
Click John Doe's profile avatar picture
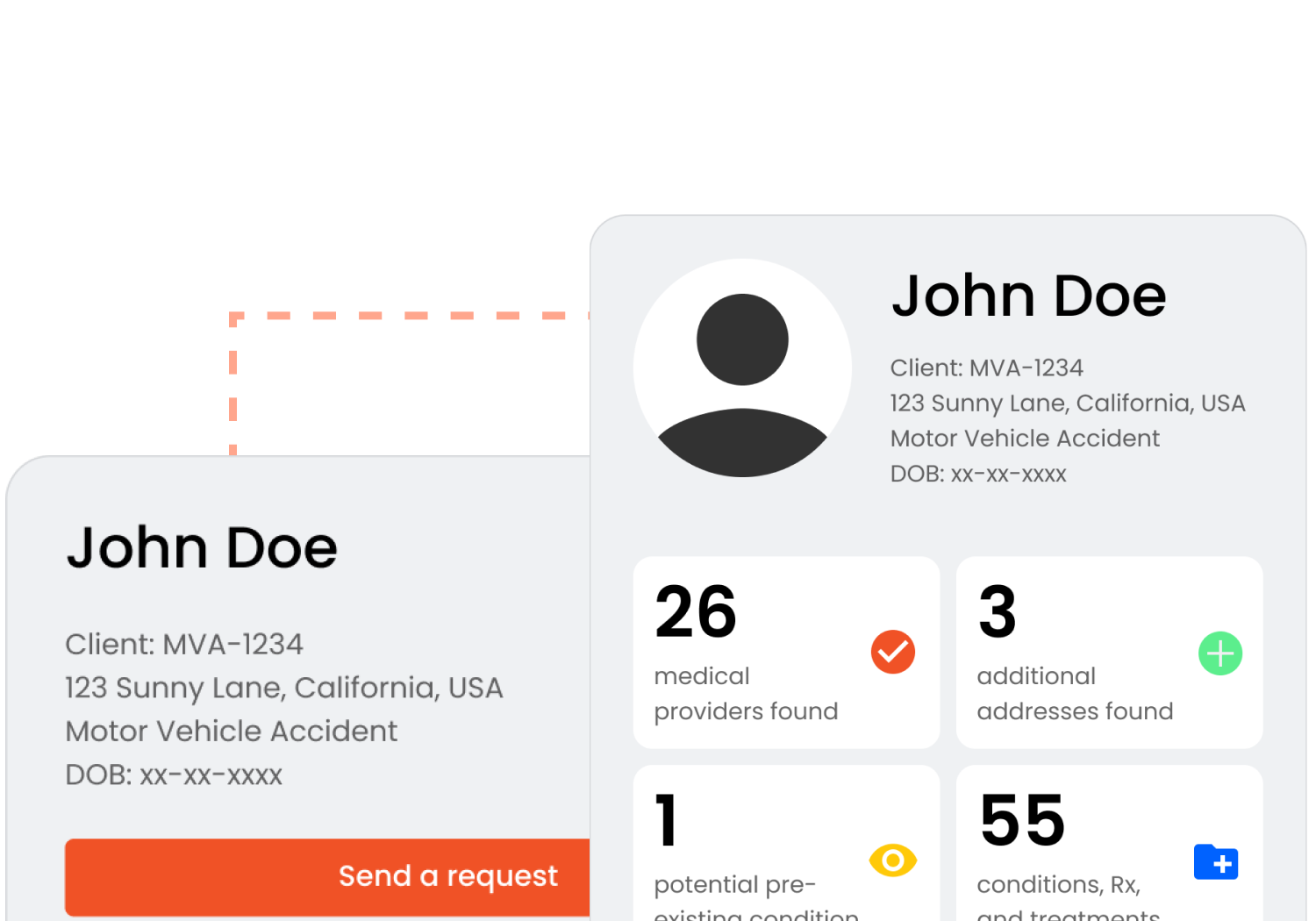742,367
